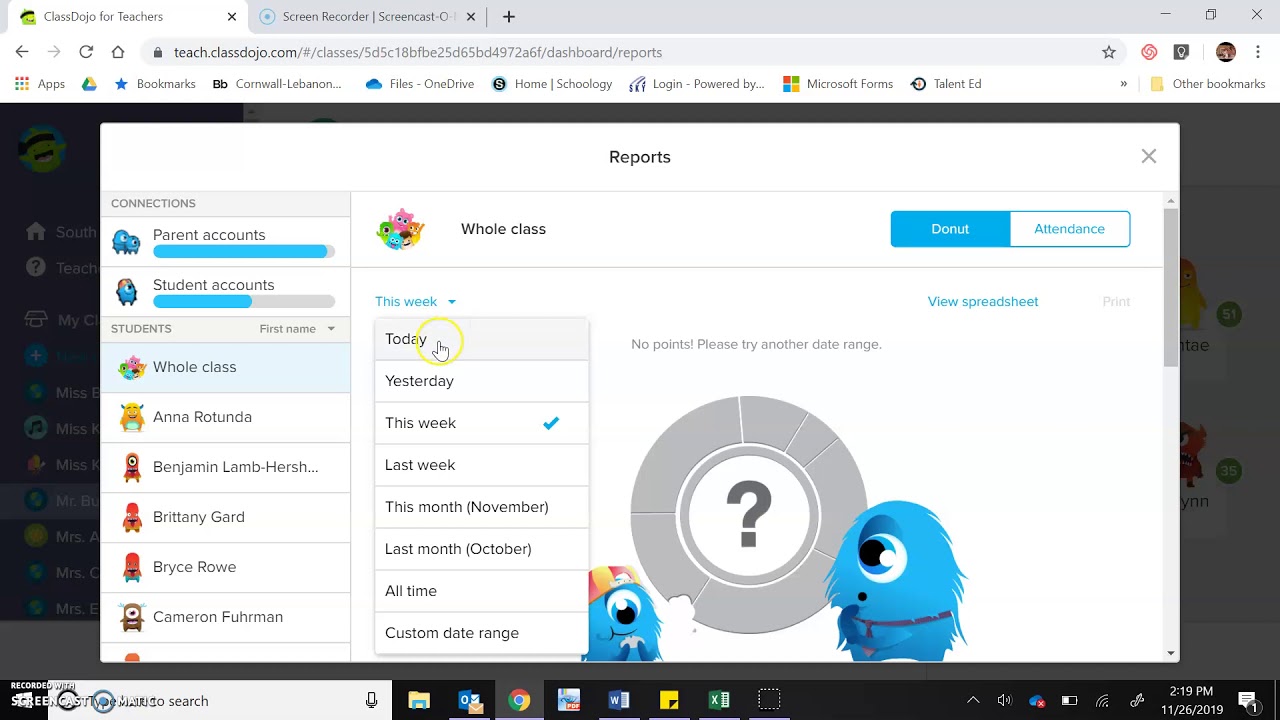Click Brittany Gard's red monster avatar
Image resolution: width=1280 pixels, height=720 pixels.
(x=132, y=517)
